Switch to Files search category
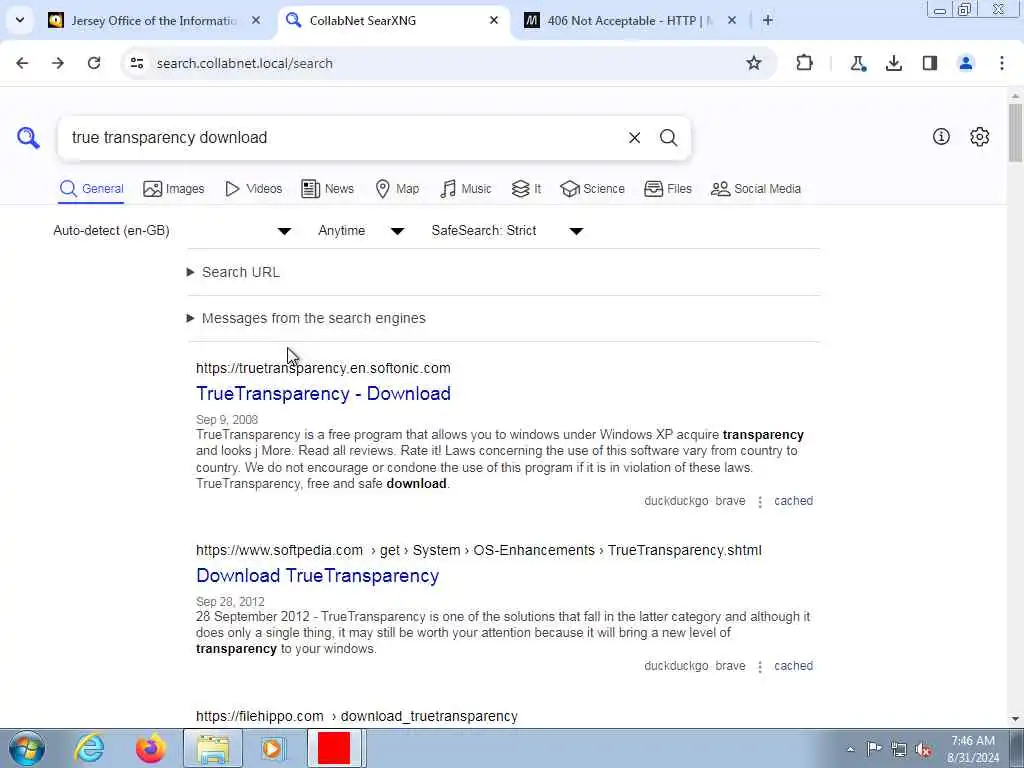The width and height of the screenshot is (1024, 768). pyautogui.click(x=667, y=189)
